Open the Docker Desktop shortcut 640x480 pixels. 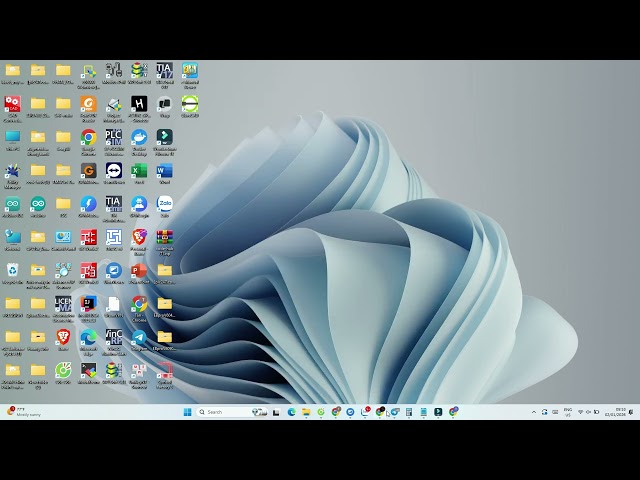139,138
